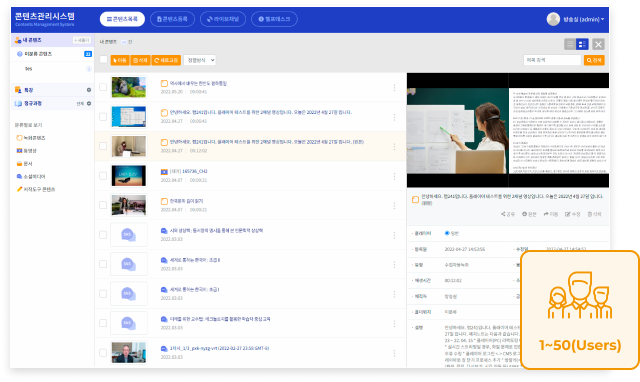Filter by 문서 document category

pos(24,164)
